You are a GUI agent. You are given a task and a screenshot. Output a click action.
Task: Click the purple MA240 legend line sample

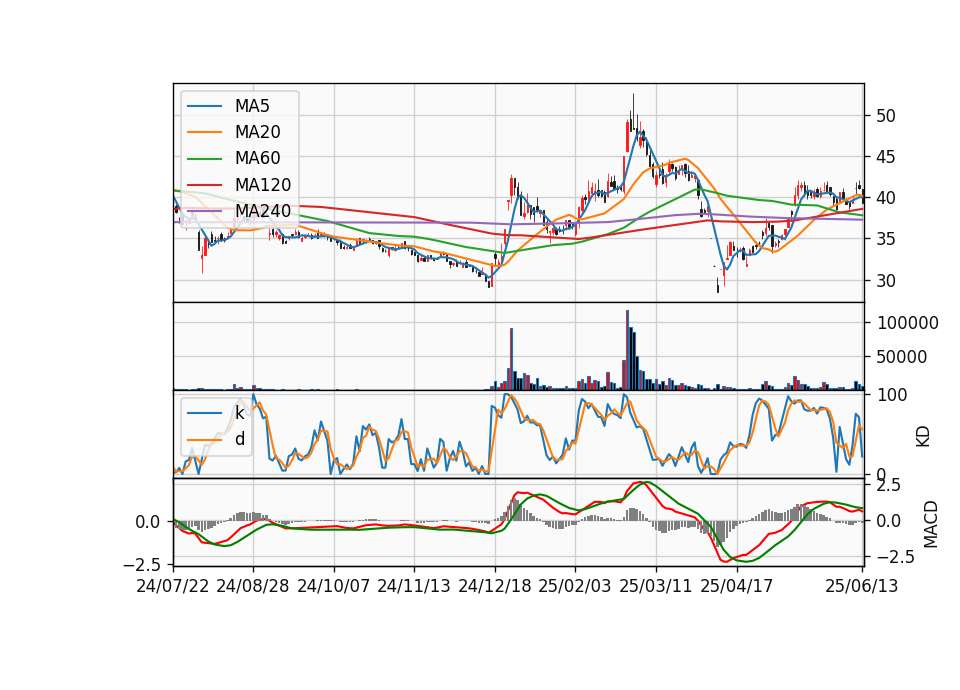click(x=204, y=211)
